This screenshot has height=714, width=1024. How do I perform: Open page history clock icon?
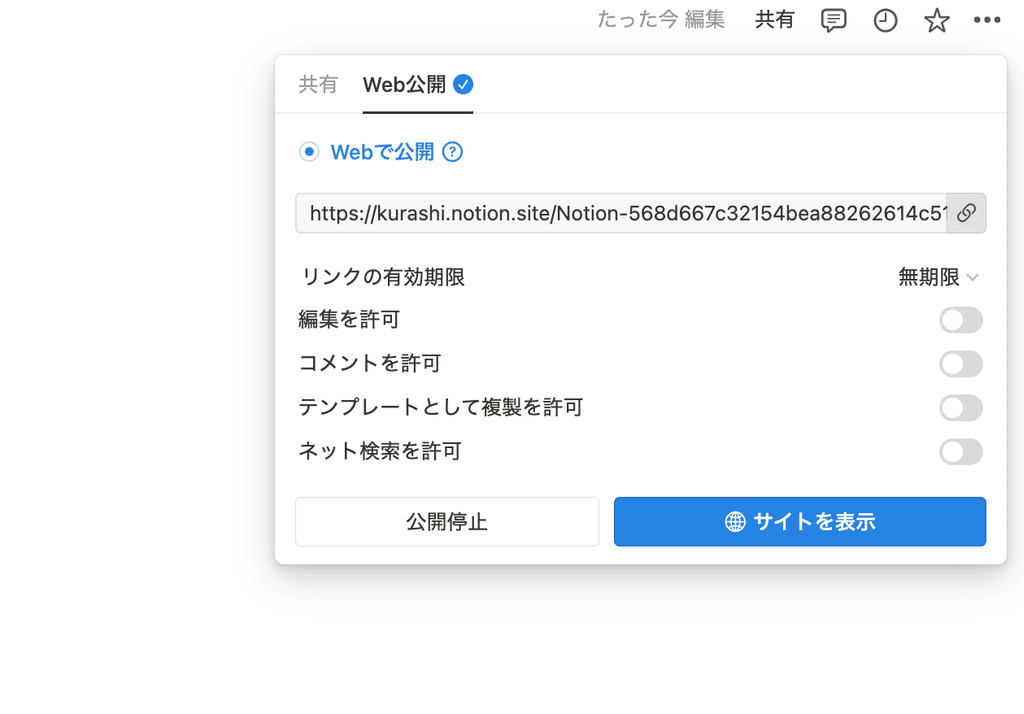pyautogui.click(x=885, y=20)
